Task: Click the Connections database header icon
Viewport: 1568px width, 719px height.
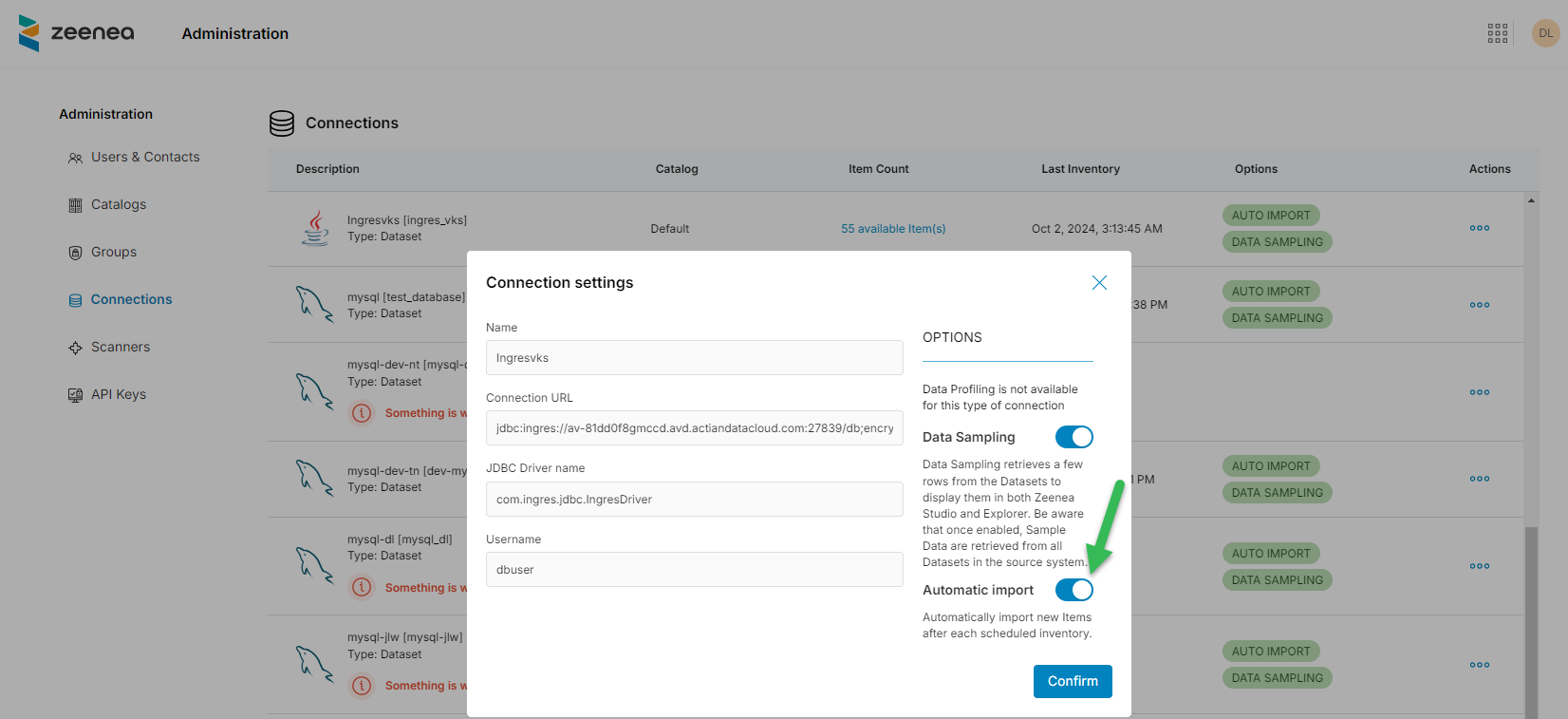Action: pos(282,123)
